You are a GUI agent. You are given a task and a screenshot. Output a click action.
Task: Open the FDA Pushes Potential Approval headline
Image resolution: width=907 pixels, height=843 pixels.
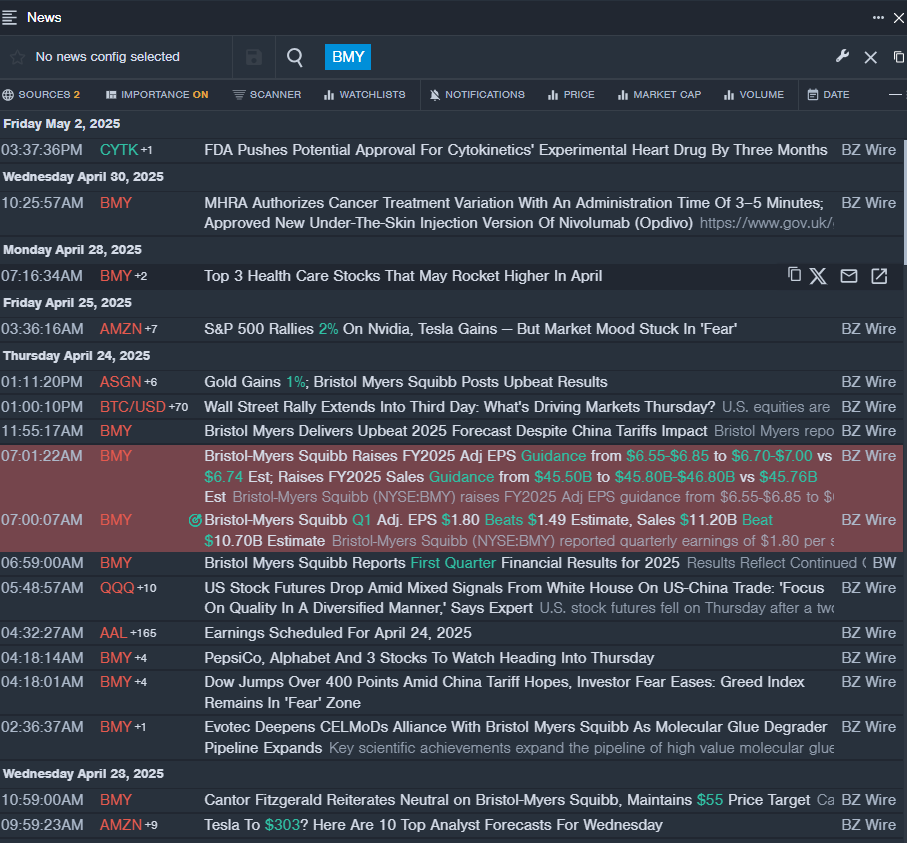516,150
